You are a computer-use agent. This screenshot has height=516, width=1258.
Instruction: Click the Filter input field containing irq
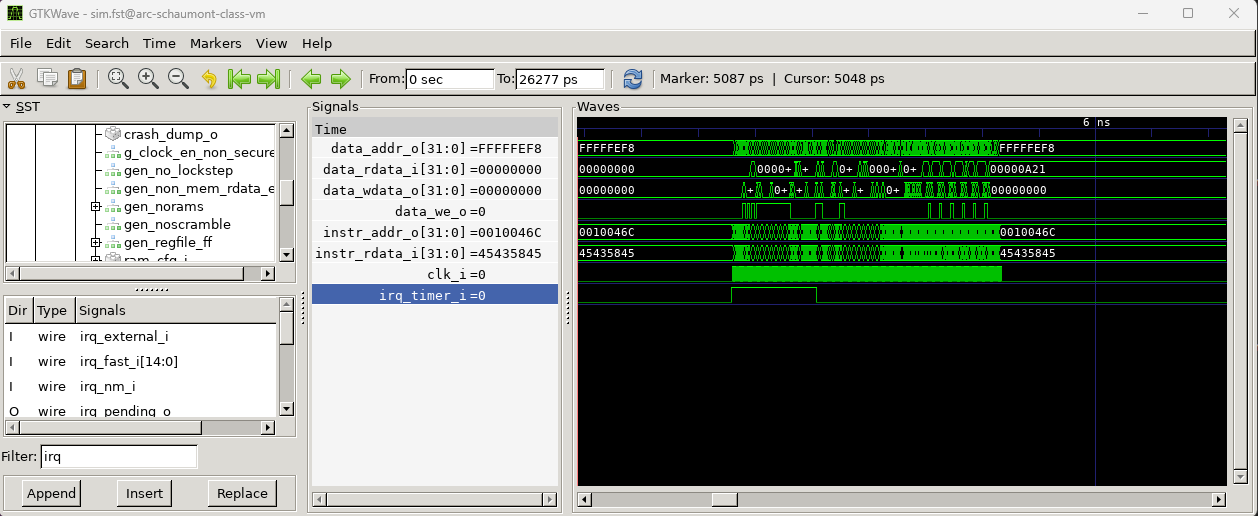point(119,457)
